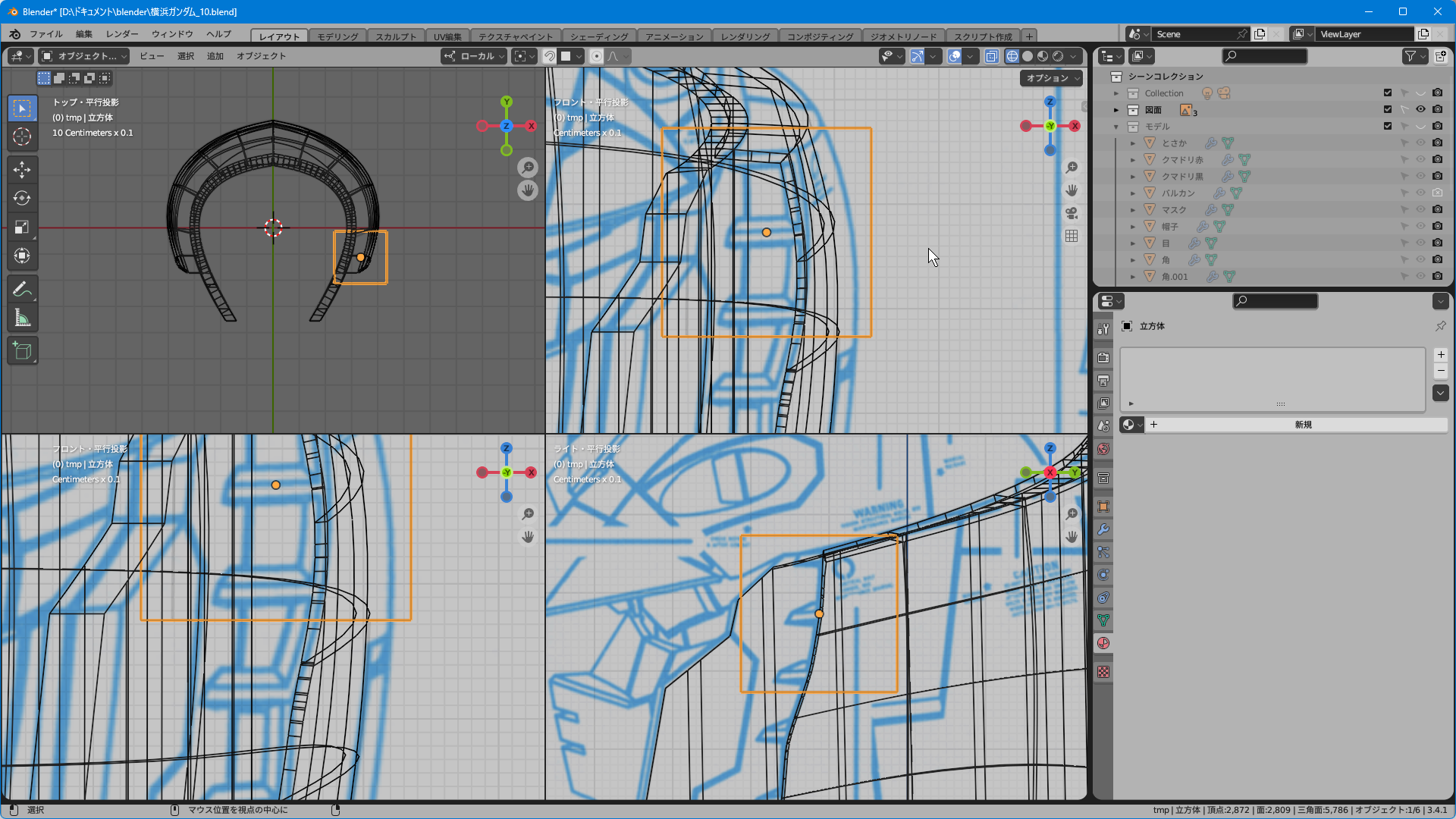Toggle the camera view icon in the front viewport
The height and width of the screenshot is (819, 1456).
pos(1071,213)
